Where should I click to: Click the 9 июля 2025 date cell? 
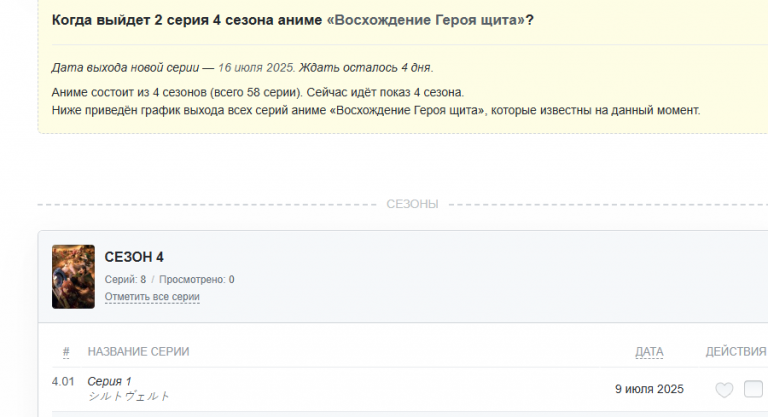[649, 389]
